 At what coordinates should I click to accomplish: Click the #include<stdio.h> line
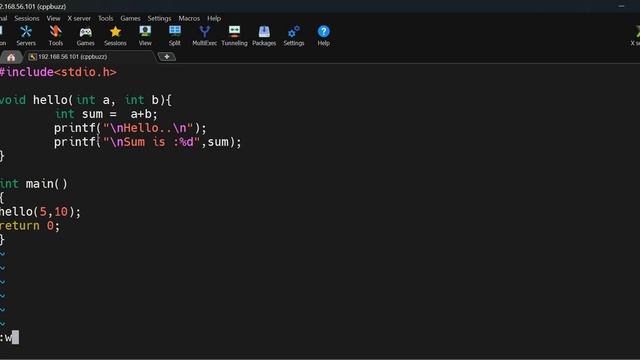58,72
